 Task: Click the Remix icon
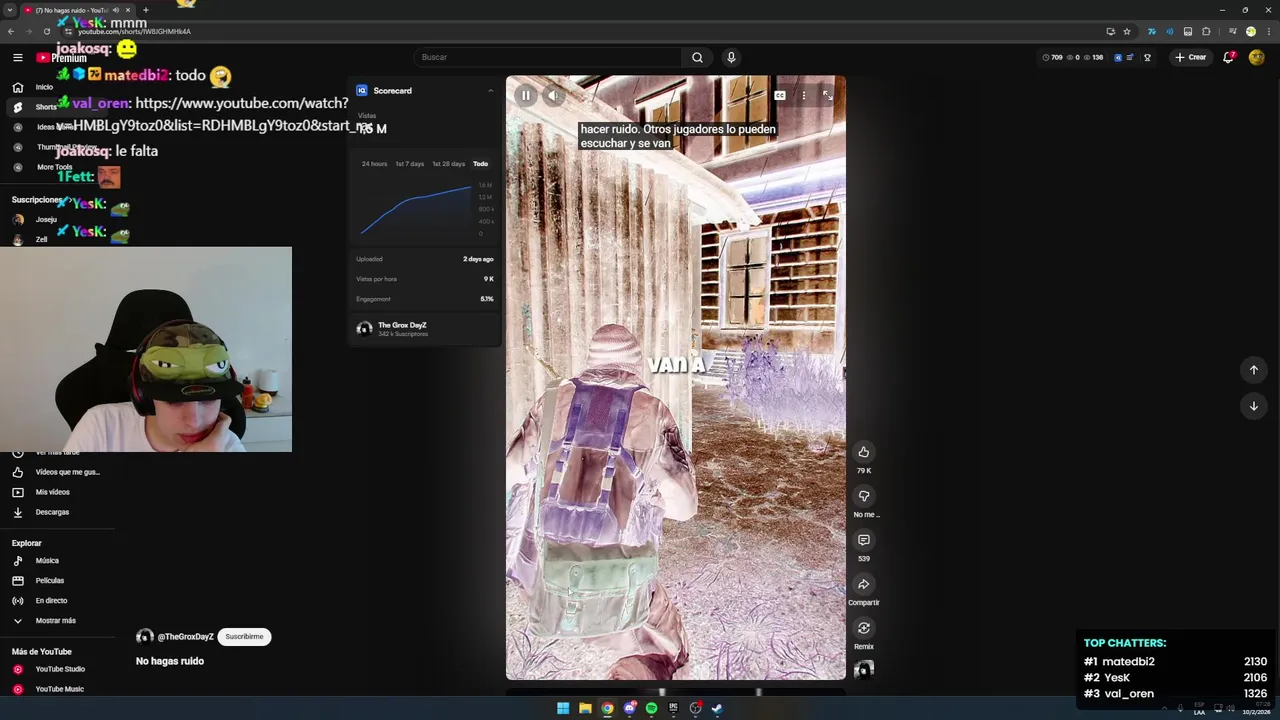click(863, 628)
